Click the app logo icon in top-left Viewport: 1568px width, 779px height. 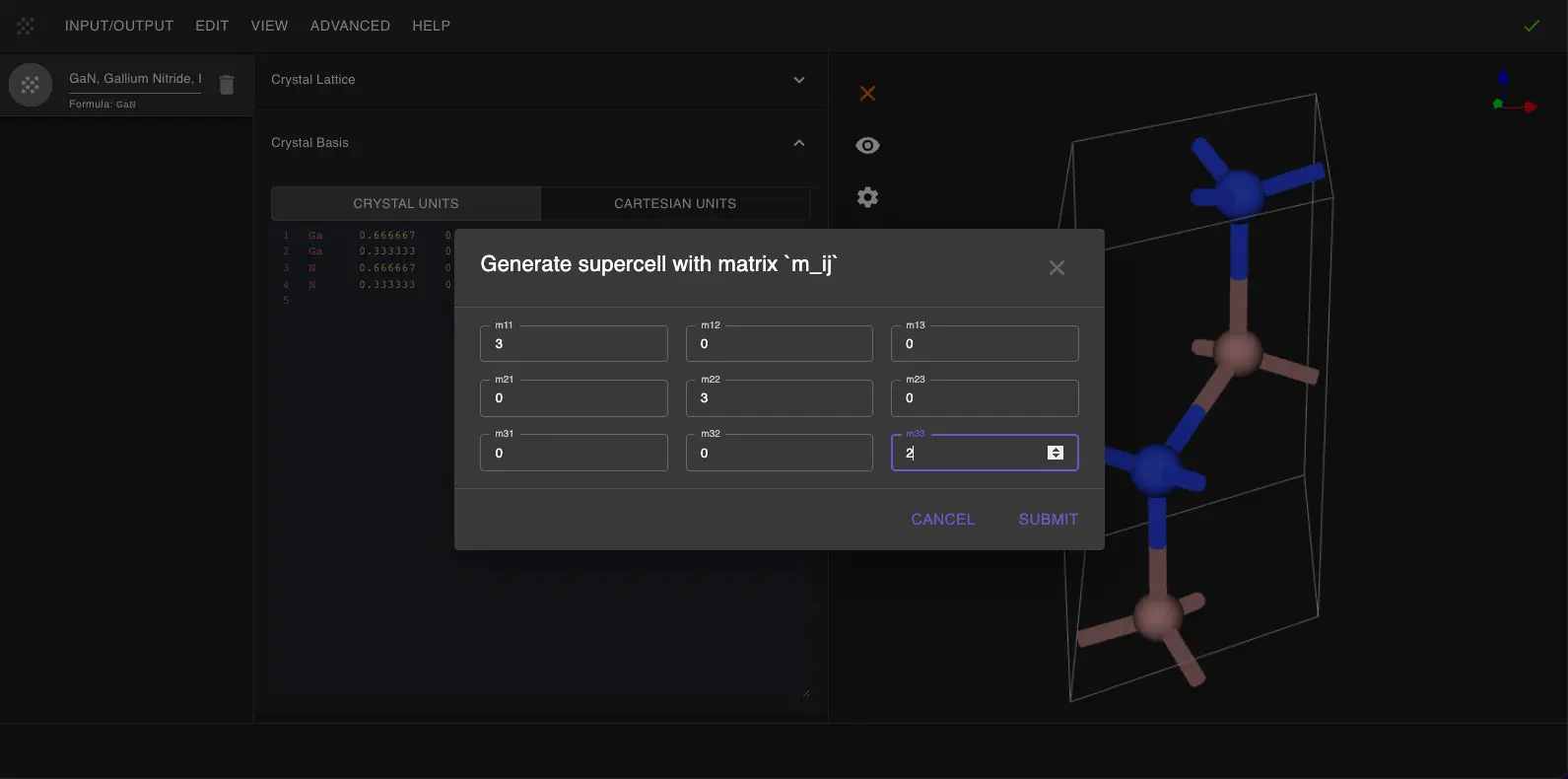26,26
